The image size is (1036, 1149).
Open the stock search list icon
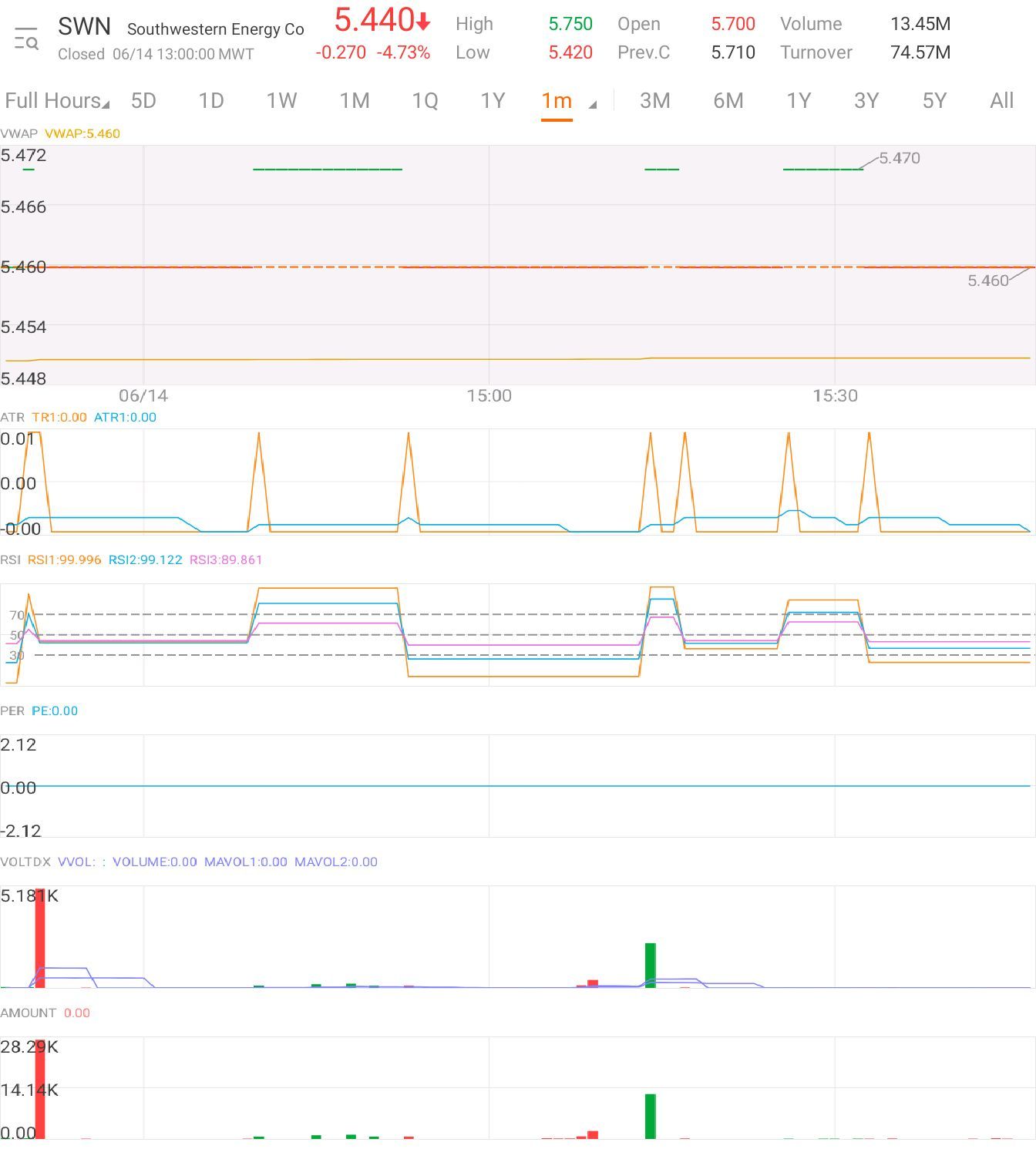(26, 38)
